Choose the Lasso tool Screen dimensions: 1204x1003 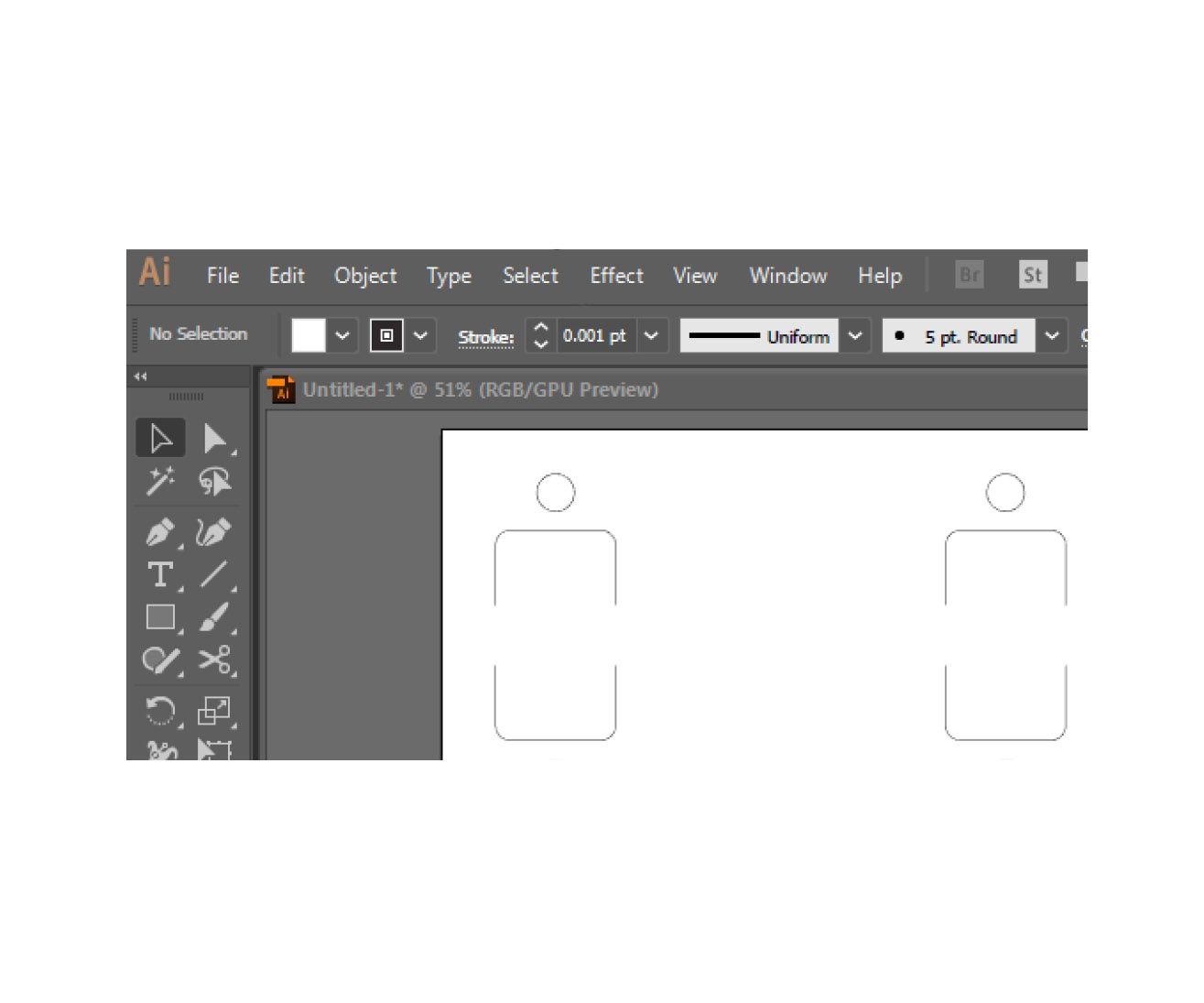[214, 481]
